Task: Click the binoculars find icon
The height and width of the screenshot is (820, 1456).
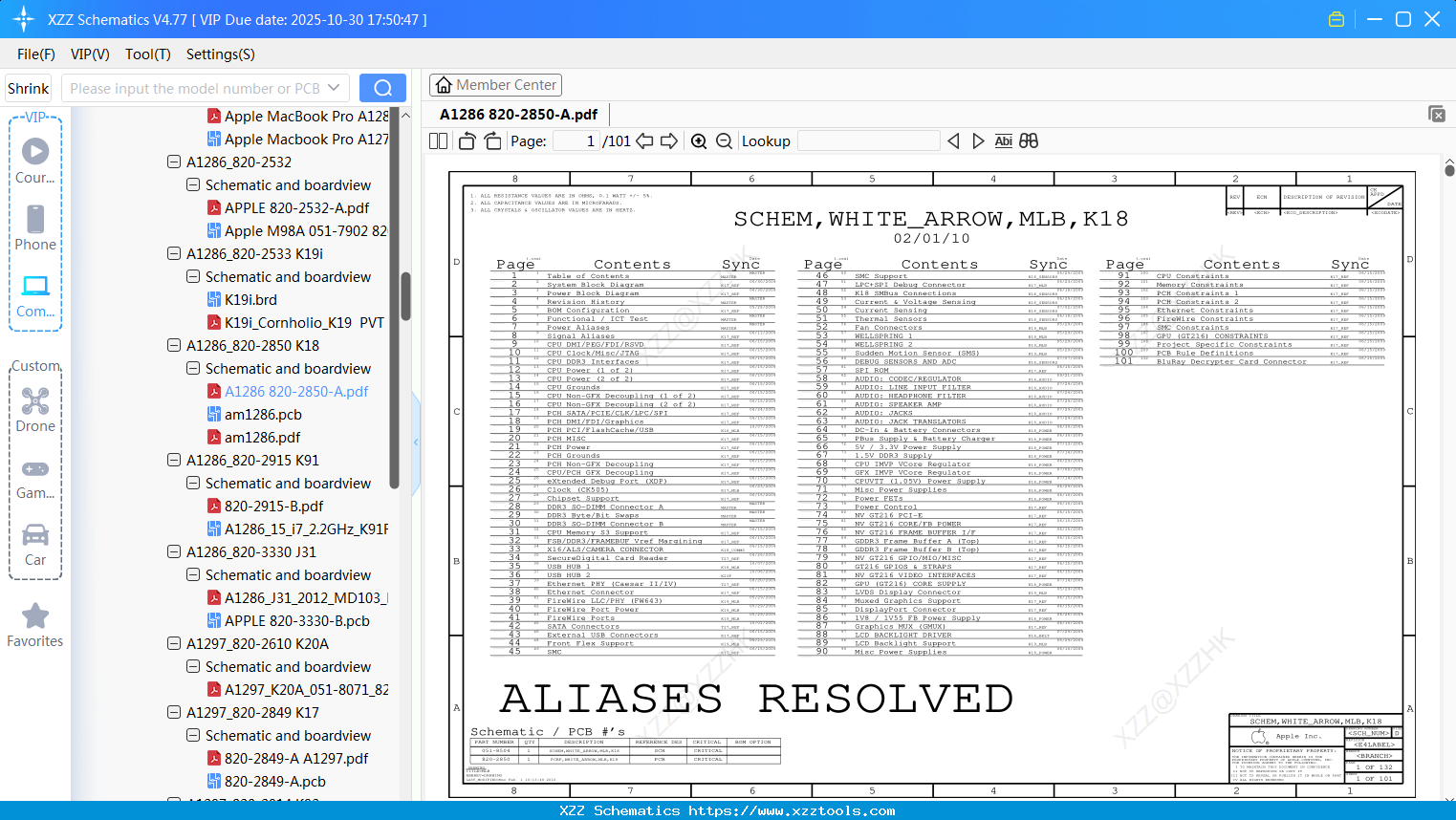Action: 1029,141
